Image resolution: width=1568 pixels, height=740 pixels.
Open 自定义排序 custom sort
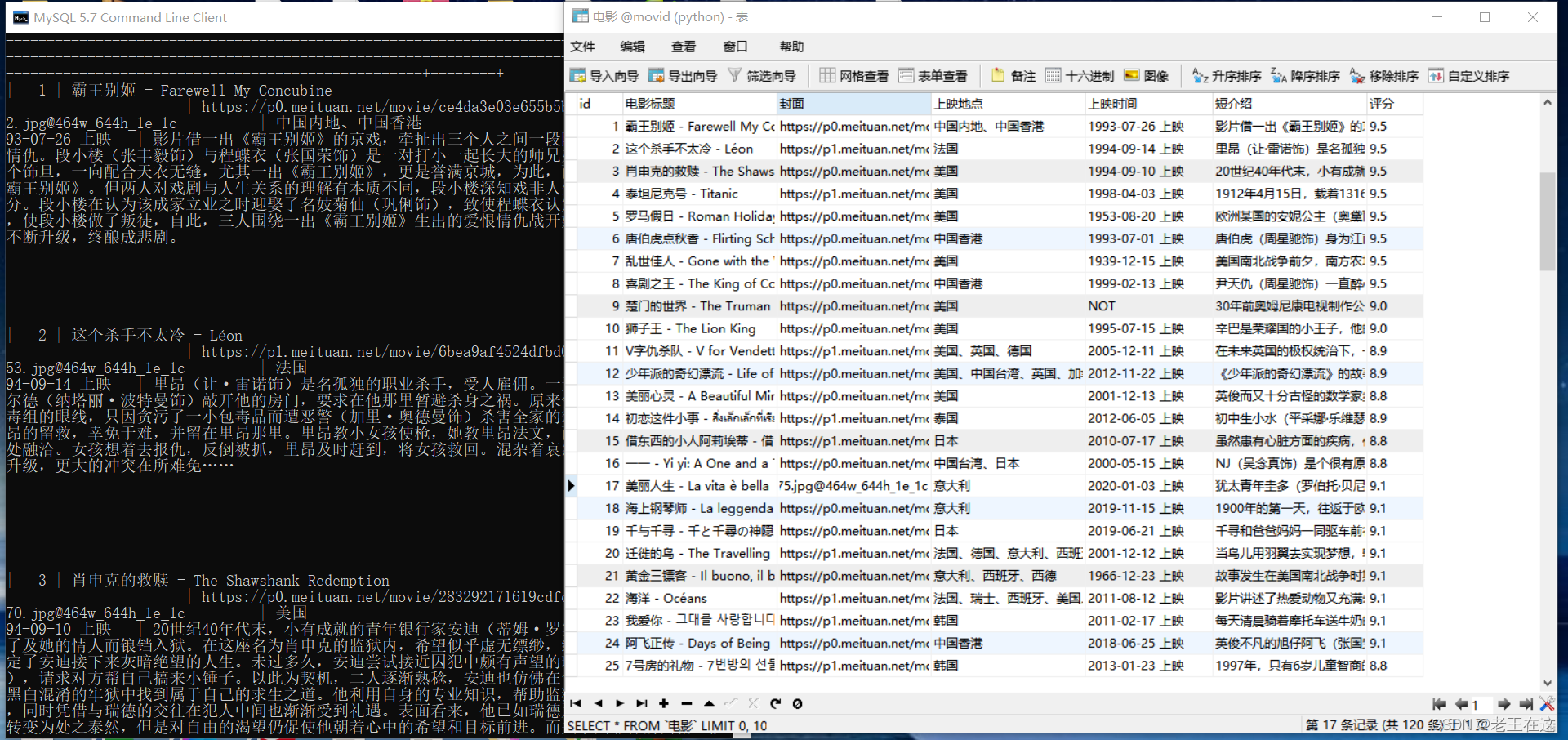click(1468, 76)
